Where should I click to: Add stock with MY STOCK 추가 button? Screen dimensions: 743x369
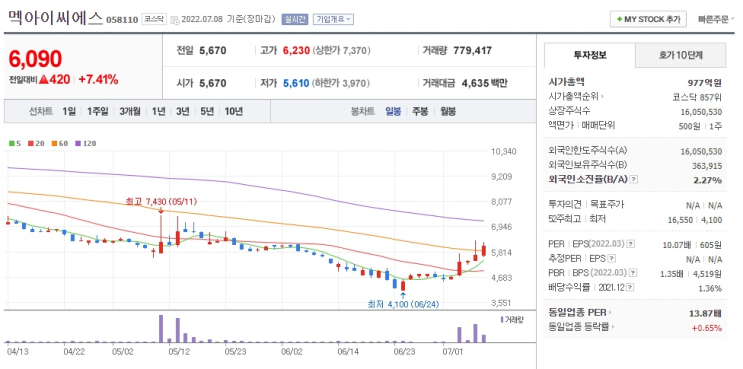click(648, 19)
